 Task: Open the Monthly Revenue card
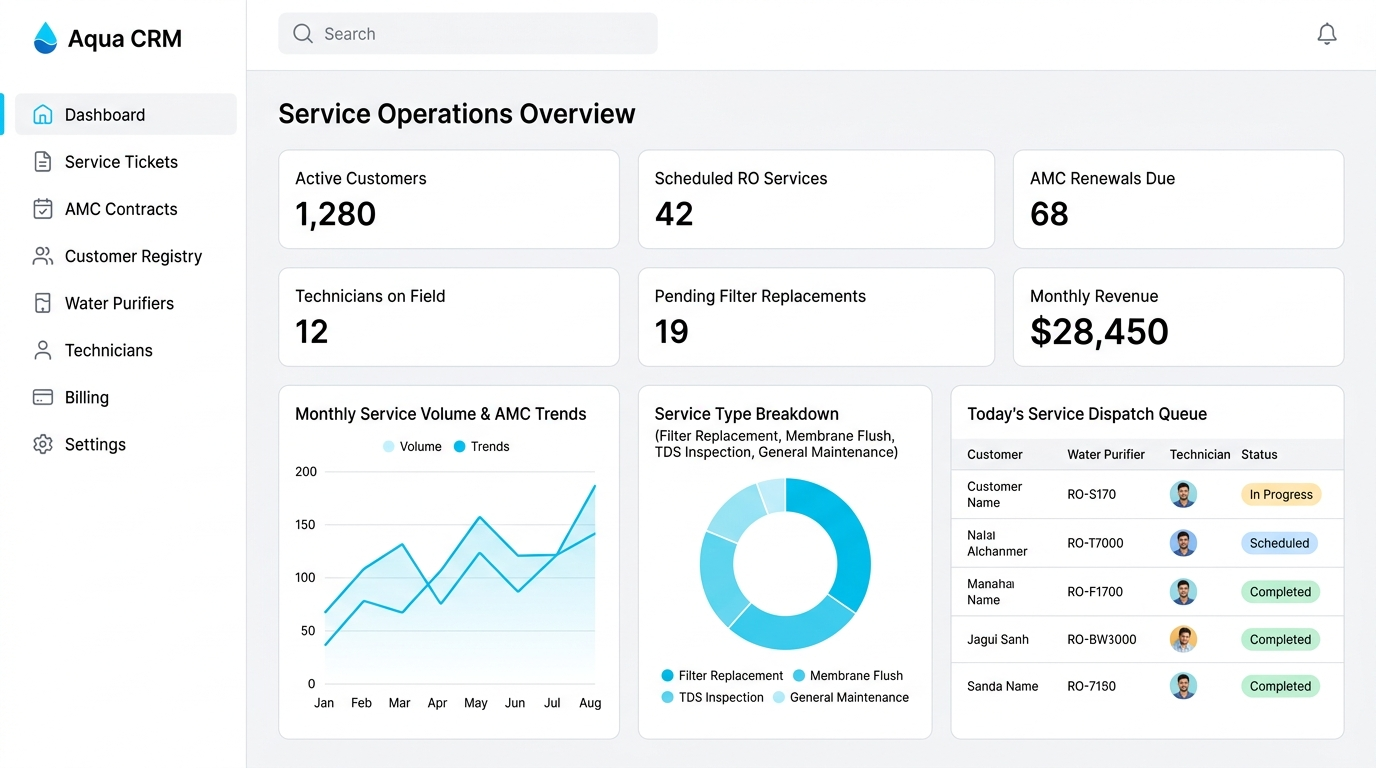[1178, 317]
